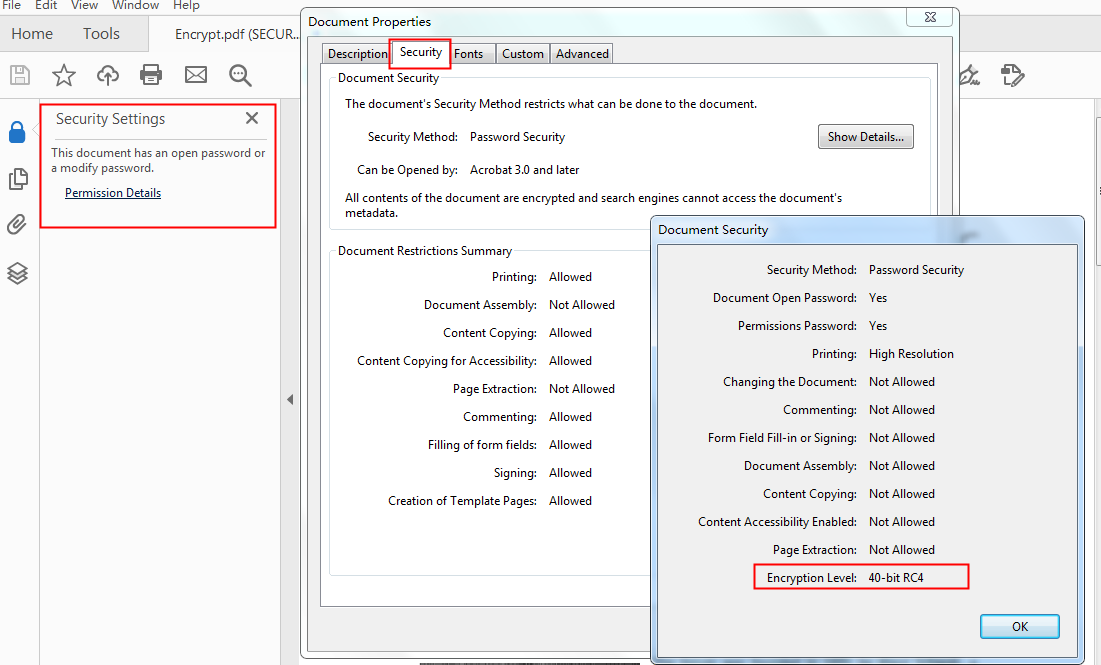The height and width of the screenshot is (665, 1101).
Task: Open the layers panel icon
Action: (x=18, y=273)
